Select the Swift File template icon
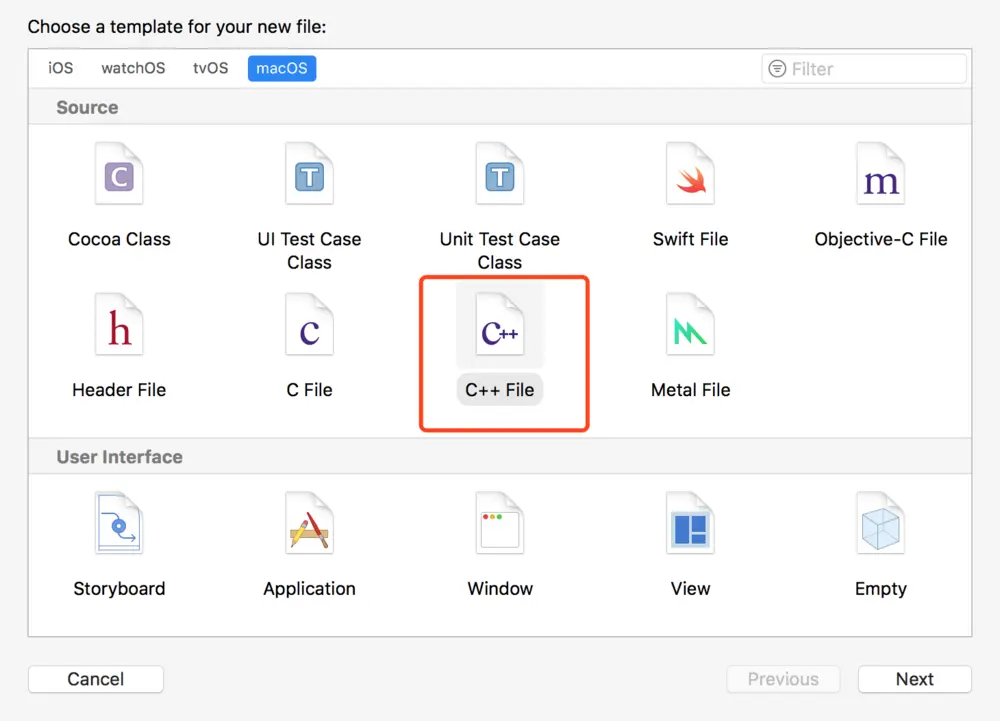The image size is (1000, 721). [x=690, y=178]
